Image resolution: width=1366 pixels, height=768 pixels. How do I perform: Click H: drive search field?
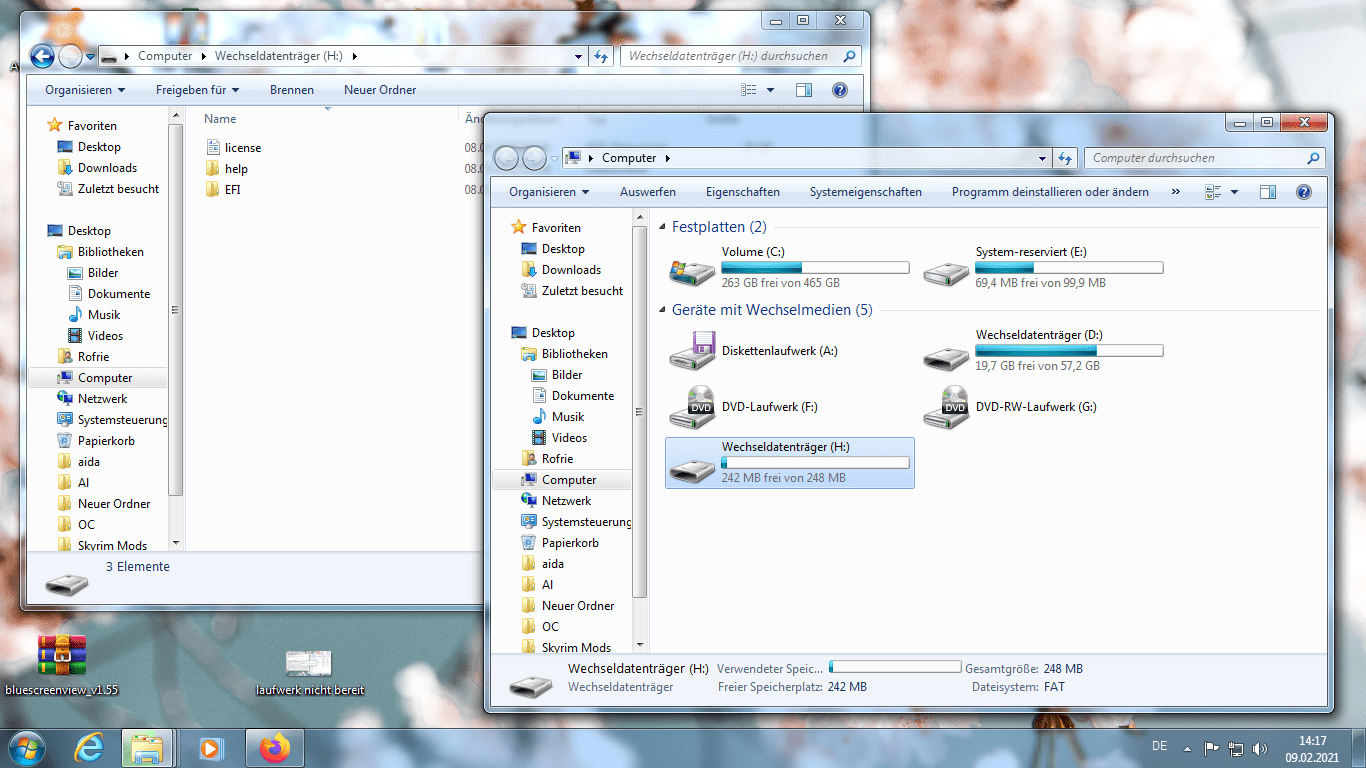click(741, 56)
